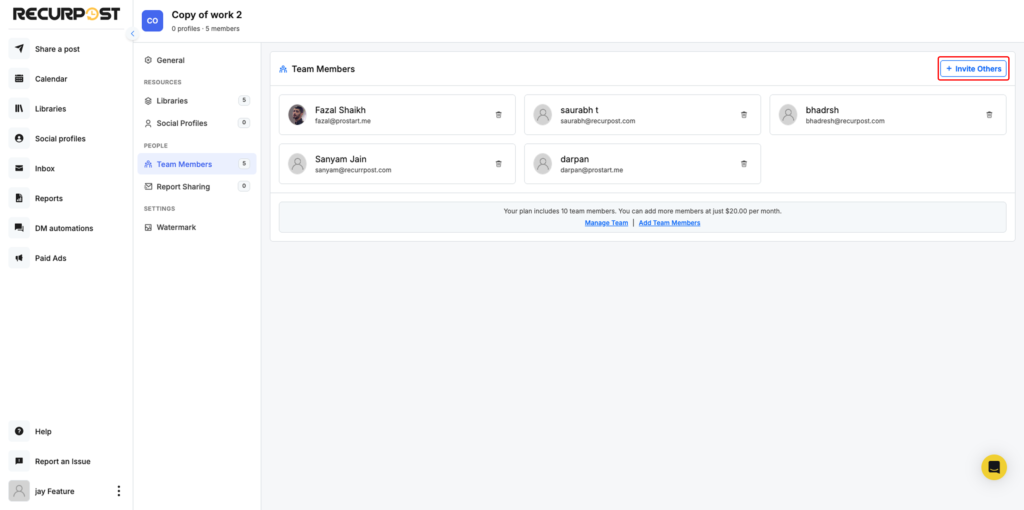Click the Invite Others button

(973, 69)
